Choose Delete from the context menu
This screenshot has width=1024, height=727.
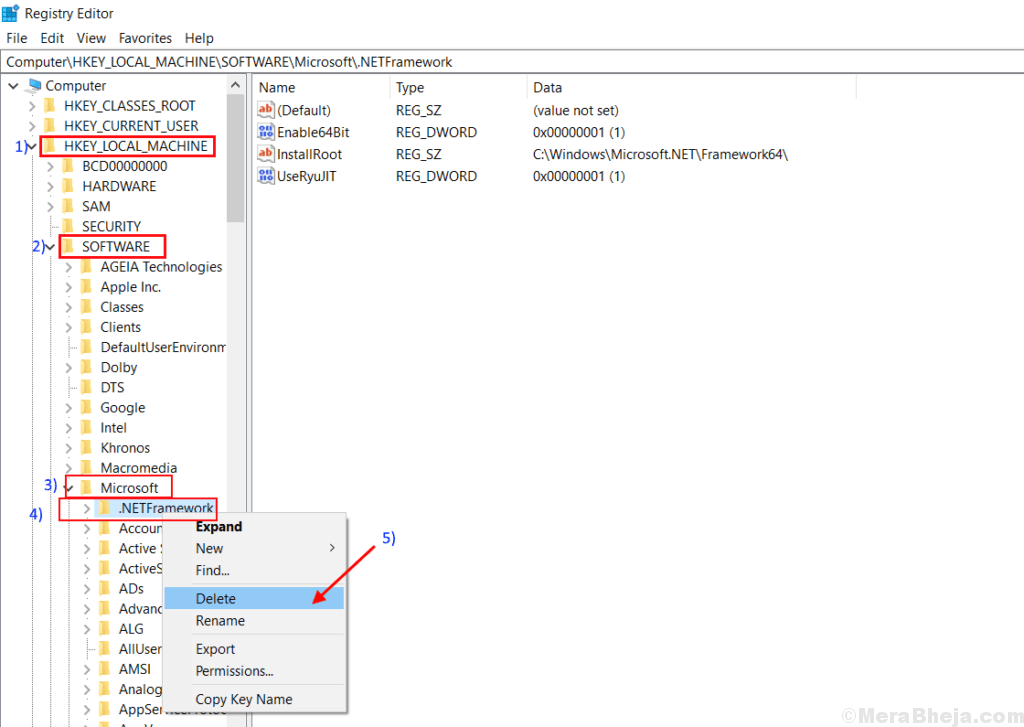point(216,598)
